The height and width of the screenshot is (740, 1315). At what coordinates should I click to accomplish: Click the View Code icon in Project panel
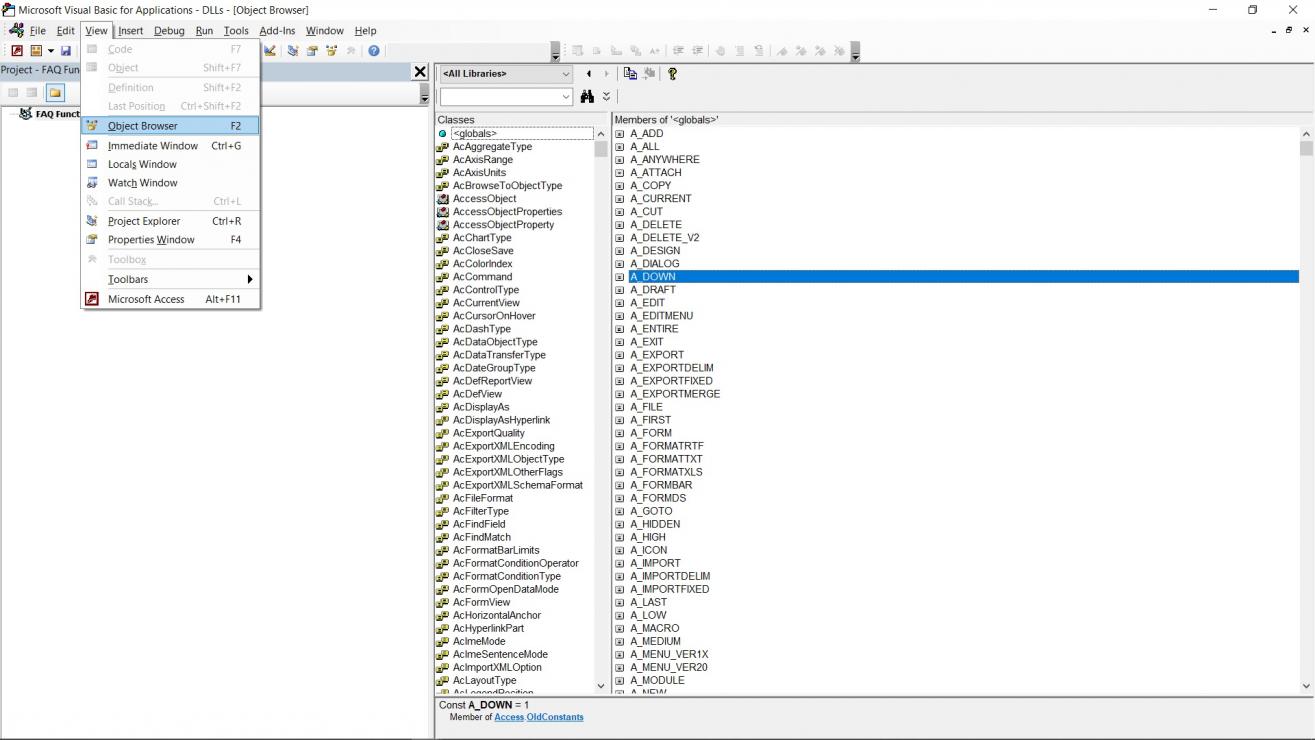[14, 93]
